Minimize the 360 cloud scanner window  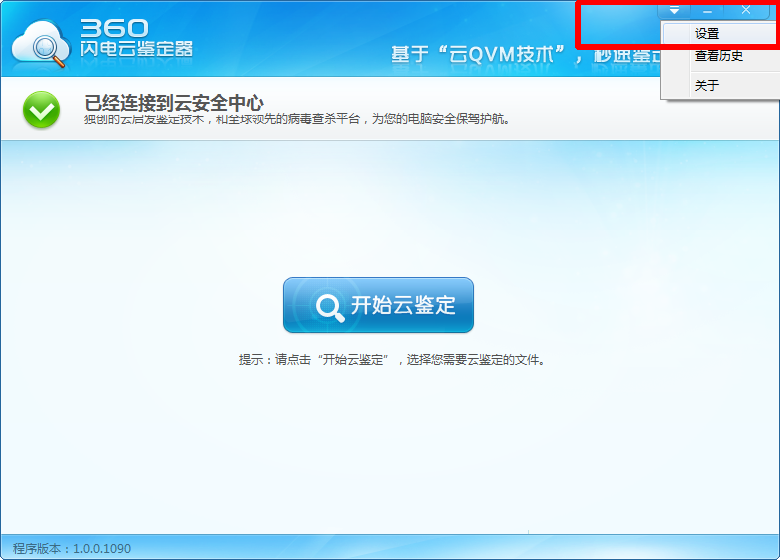(x=707, y=10)
